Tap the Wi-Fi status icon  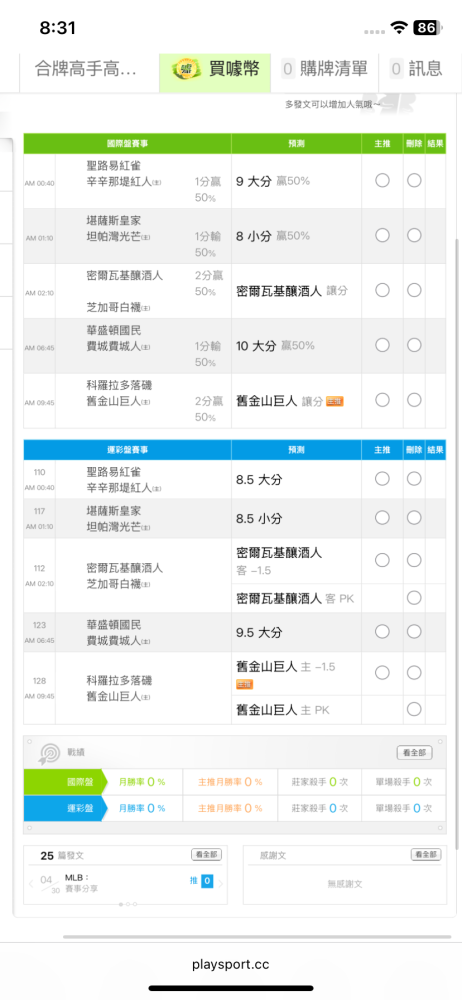point(400,28)
